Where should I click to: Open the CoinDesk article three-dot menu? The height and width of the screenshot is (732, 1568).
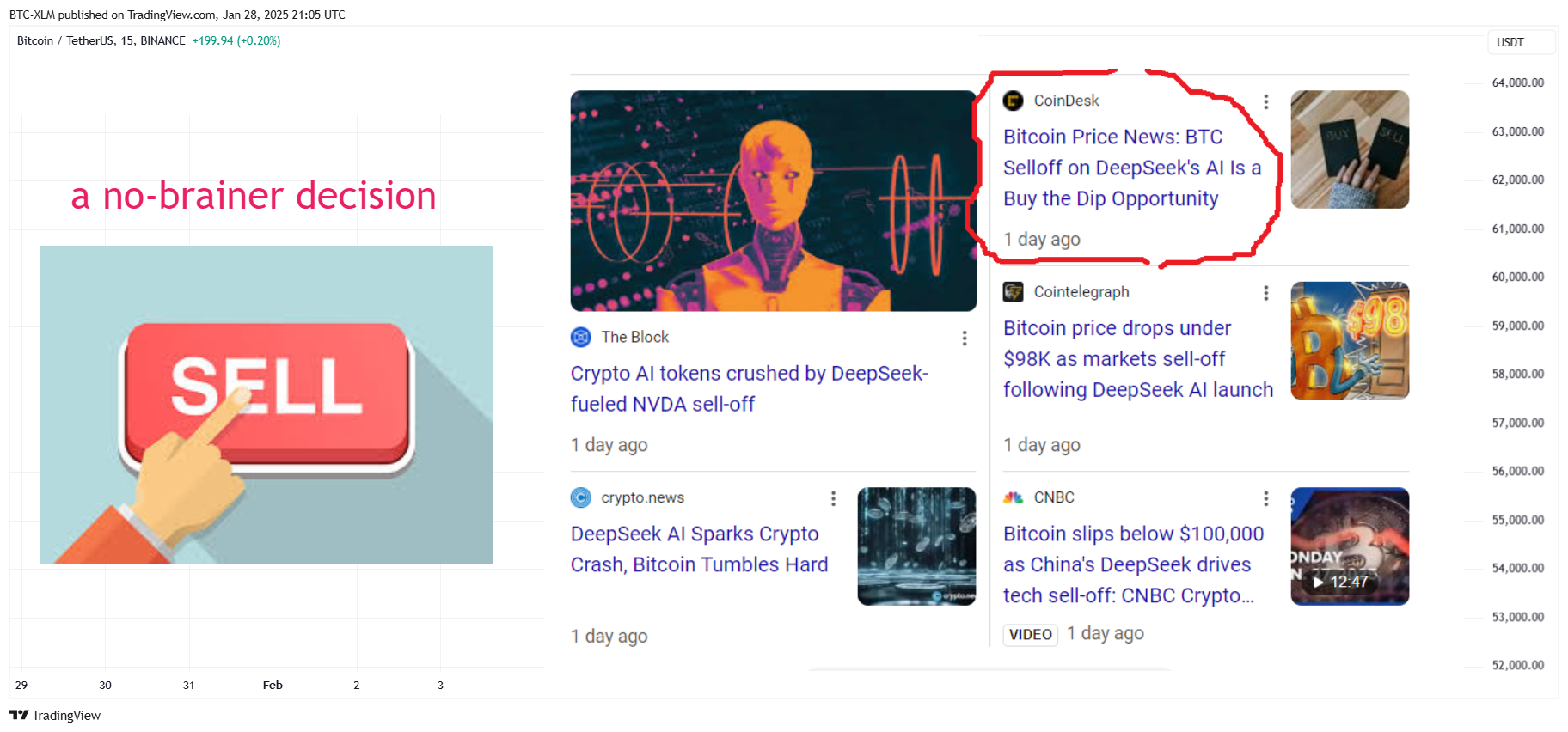click(x=1265, y=101)
